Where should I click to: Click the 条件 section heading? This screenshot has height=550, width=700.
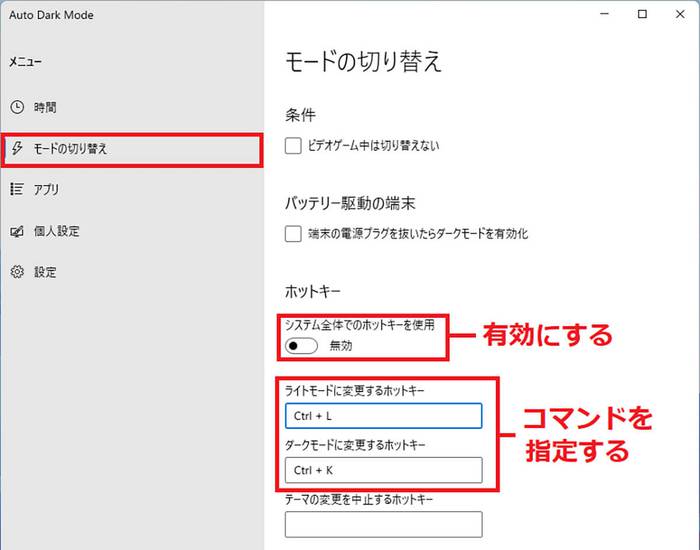pyautogui.click(x=300, y=115)
